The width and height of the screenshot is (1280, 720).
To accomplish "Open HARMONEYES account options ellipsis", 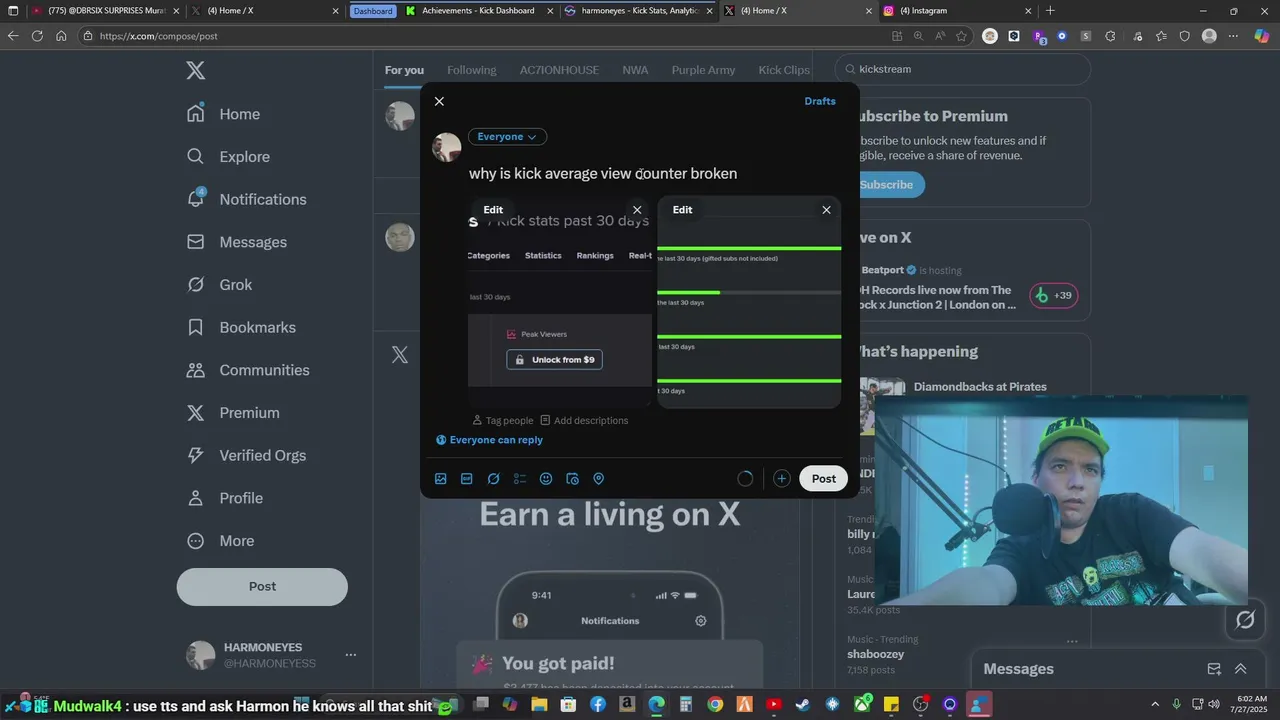I will [351, 655].
